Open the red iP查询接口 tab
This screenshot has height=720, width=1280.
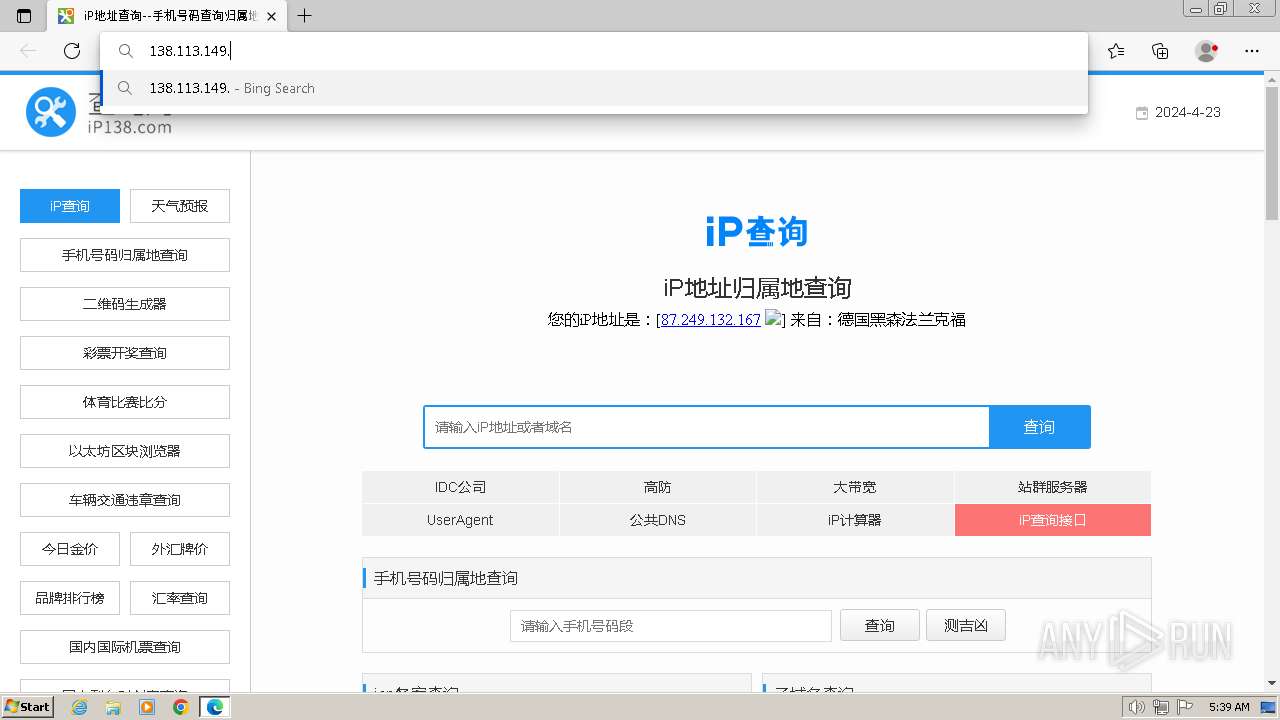tap(1052, 520)
